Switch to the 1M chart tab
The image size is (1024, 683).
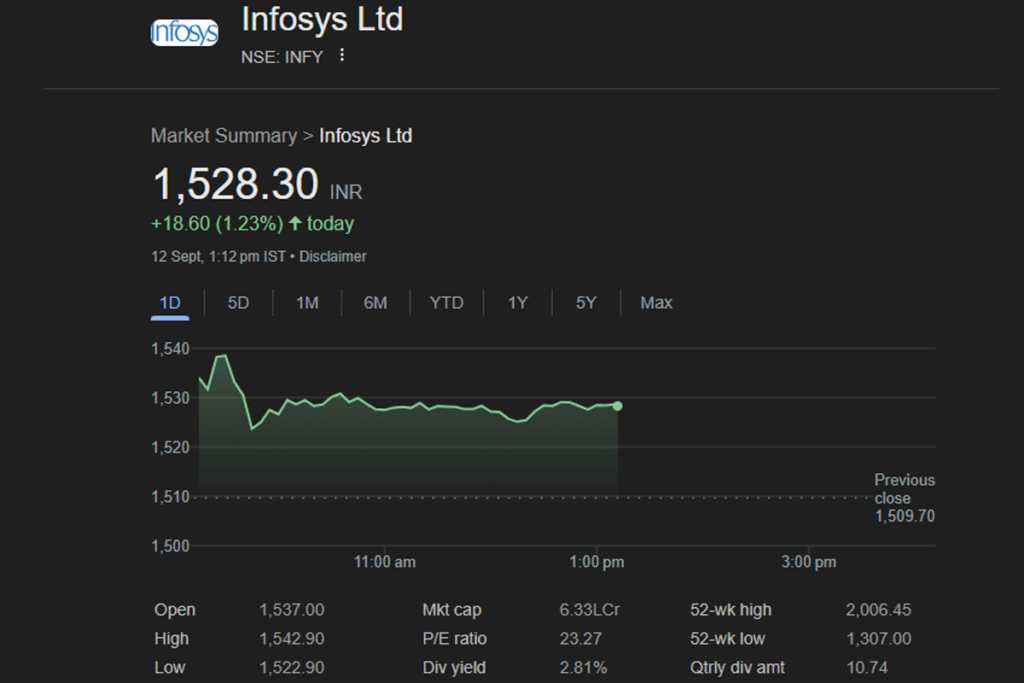point(307,302)
